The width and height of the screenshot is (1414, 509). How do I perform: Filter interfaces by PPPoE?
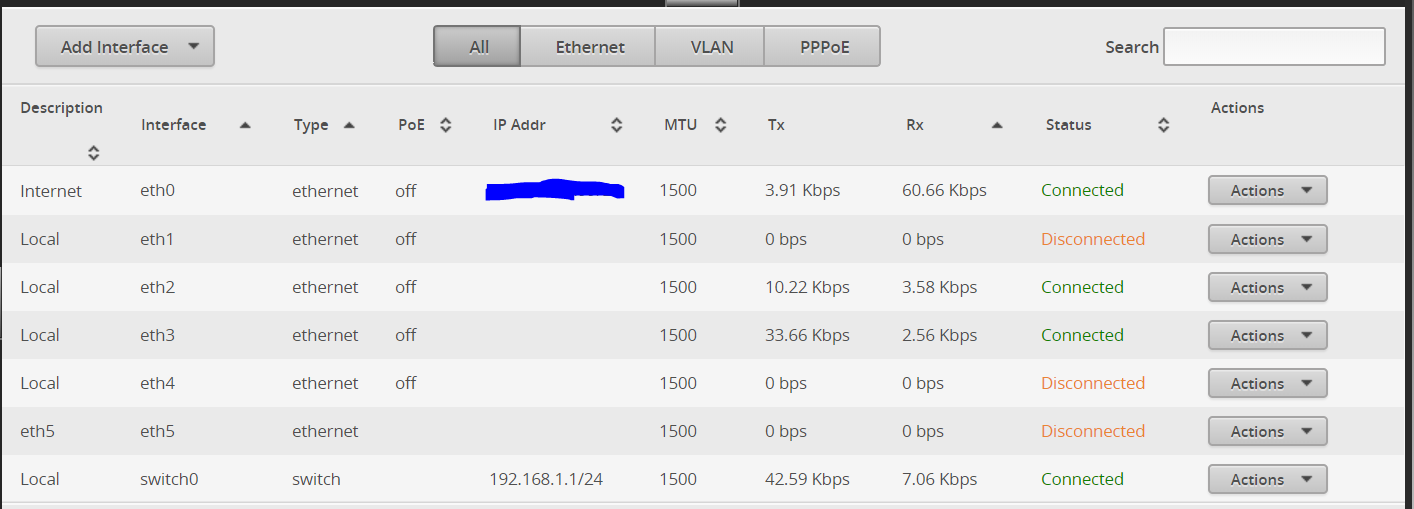(824, 47)
